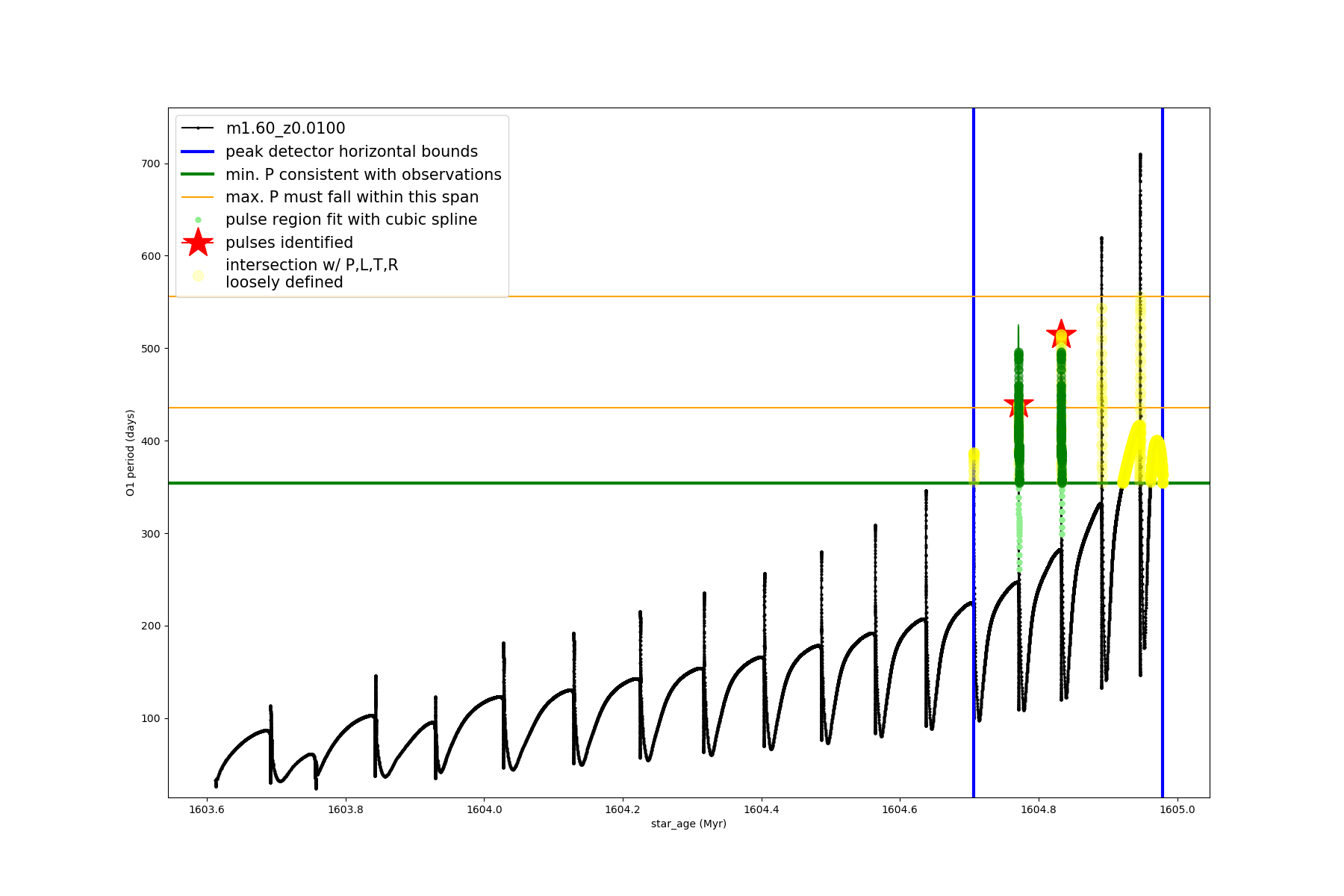The height and width of the screenshot is (896, 1344).
Task: Click the right blue vertical bound line
Action: (x=1163, y=597)
